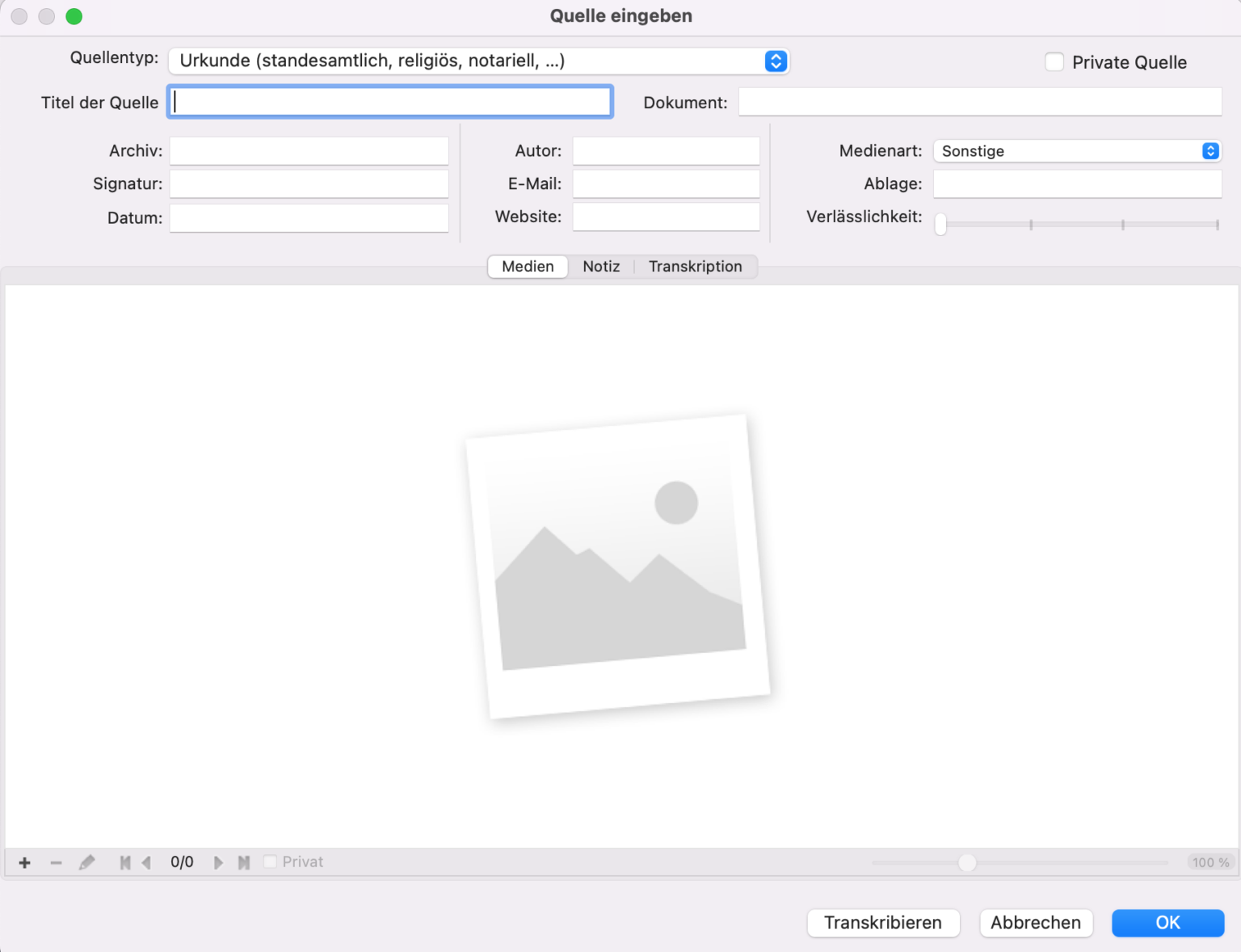The width and height of the screenshot is (1241, 952).
Task: Toggle the Privat media checkbox
Action: [x=271, y=861]
